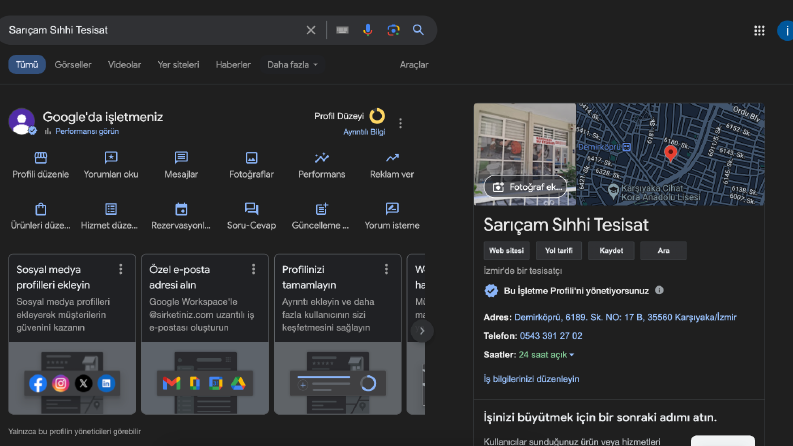Open Yorumları oku reviews icon
This screenshot has width=793, height=446.
[x=111, y=158]
